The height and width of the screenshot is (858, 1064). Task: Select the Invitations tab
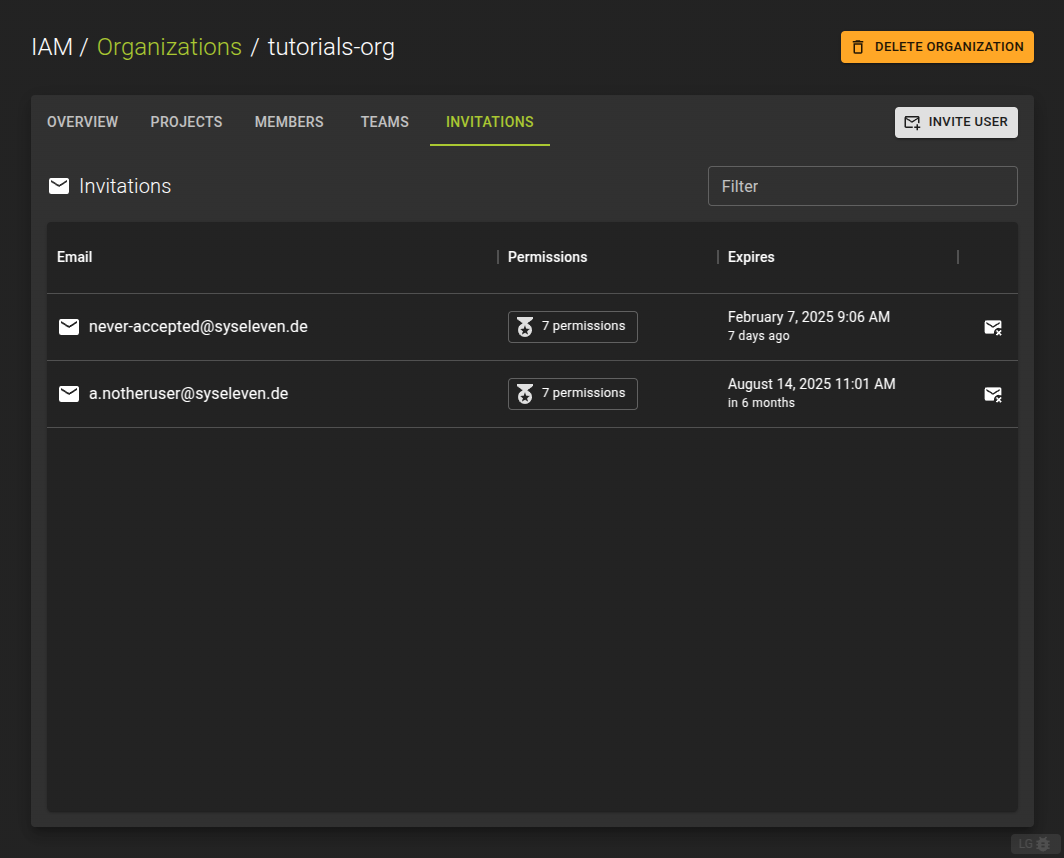[x=489, y=122]
